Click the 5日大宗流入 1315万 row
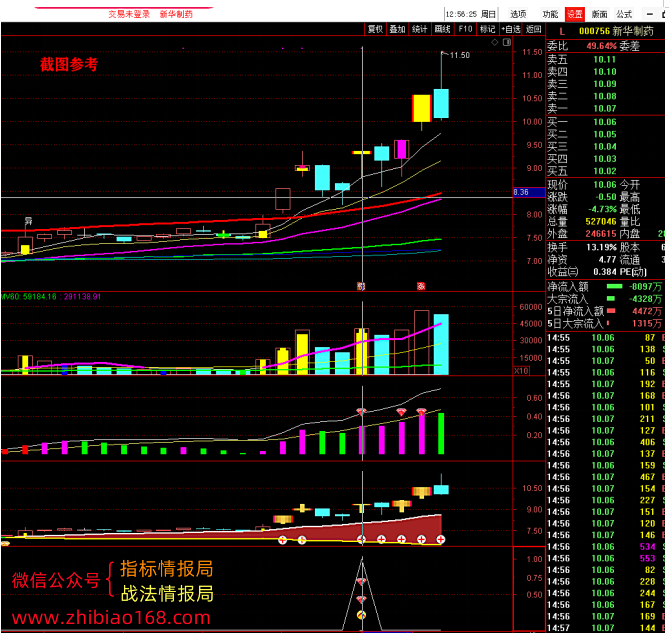Image resolution: width=669 pixels, height=634 pixels. pyautogui.click(x=604, y=324)
